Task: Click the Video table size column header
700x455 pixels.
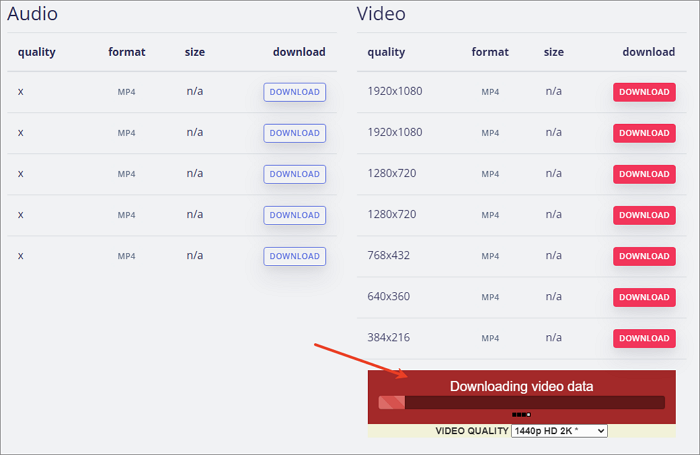Action: pyautogui.click(x=554, y=52)
